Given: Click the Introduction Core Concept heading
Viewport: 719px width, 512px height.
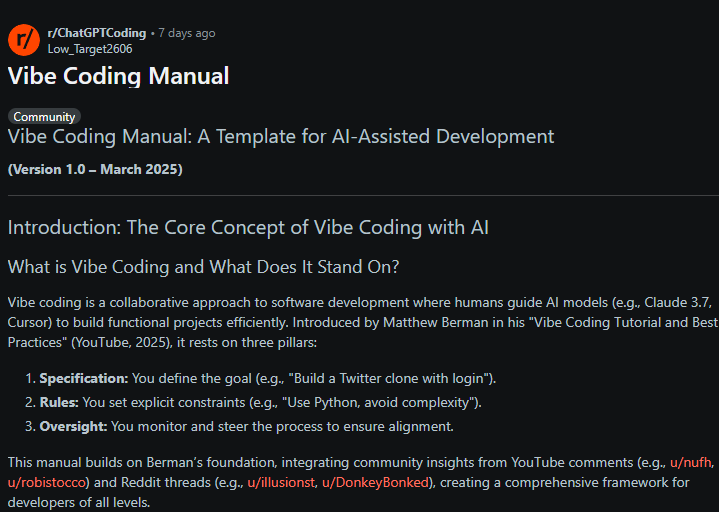Looking at the screenshot, I should point(248,227).
